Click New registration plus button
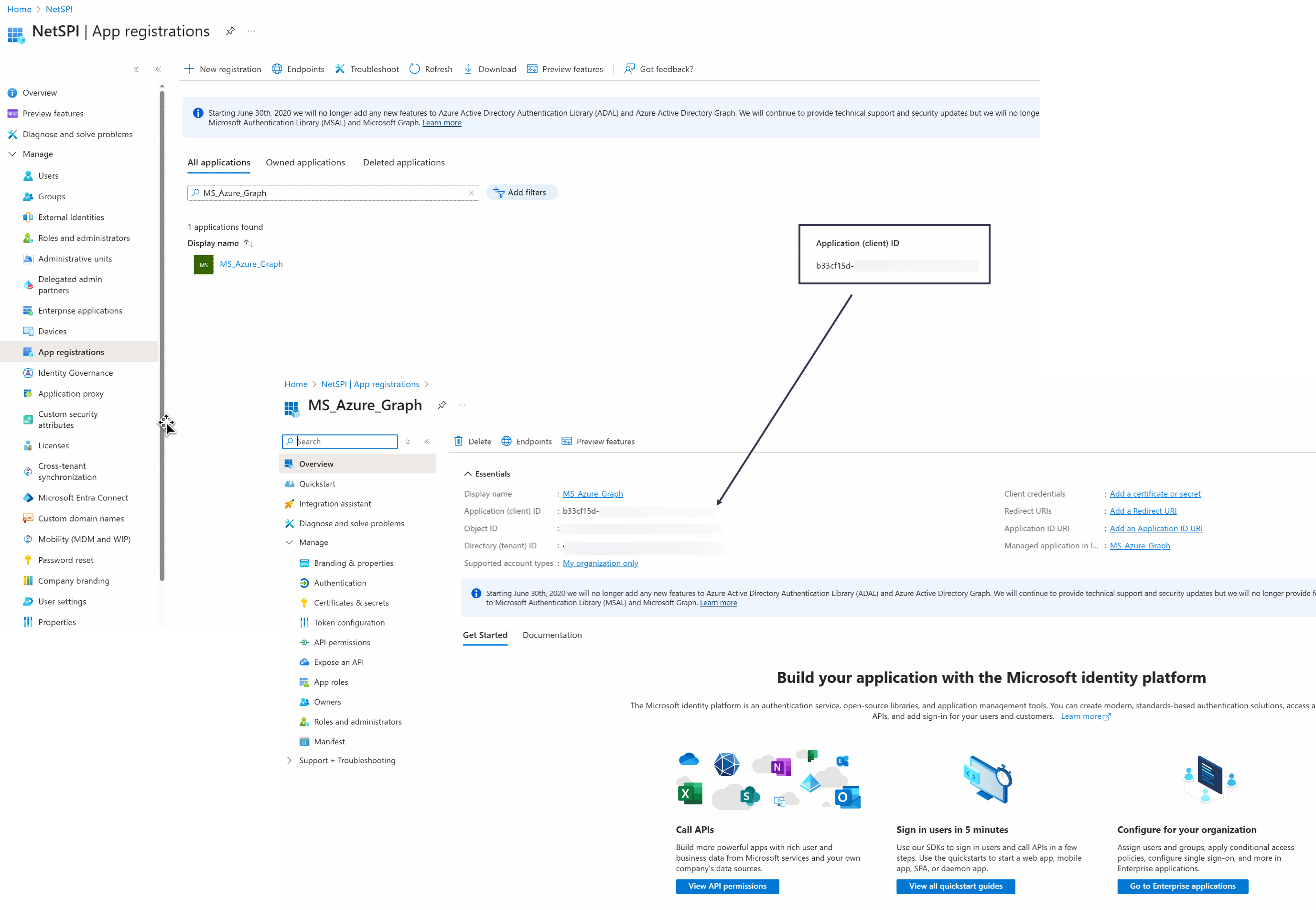The height and width of the screenshot is (910, 1316). (x=223, y=69)
